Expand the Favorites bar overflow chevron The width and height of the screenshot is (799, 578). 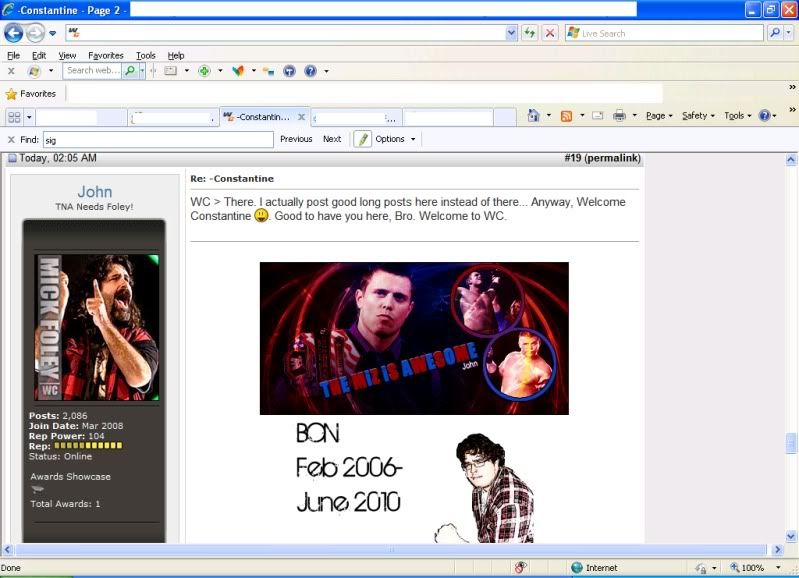point(792,88)
